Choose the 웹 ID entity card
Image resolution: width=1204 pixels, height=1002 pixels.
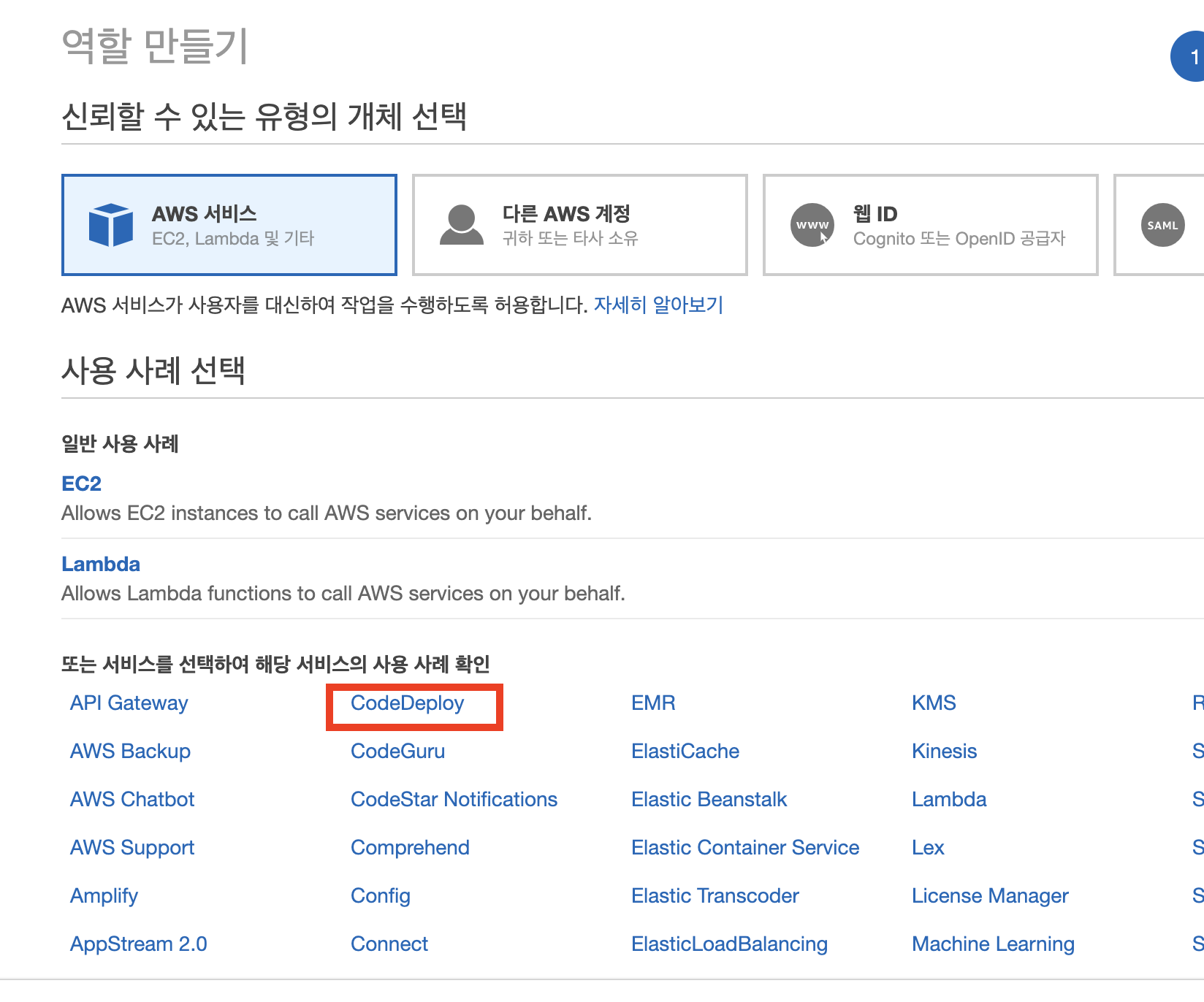click(x=931, y=225)
